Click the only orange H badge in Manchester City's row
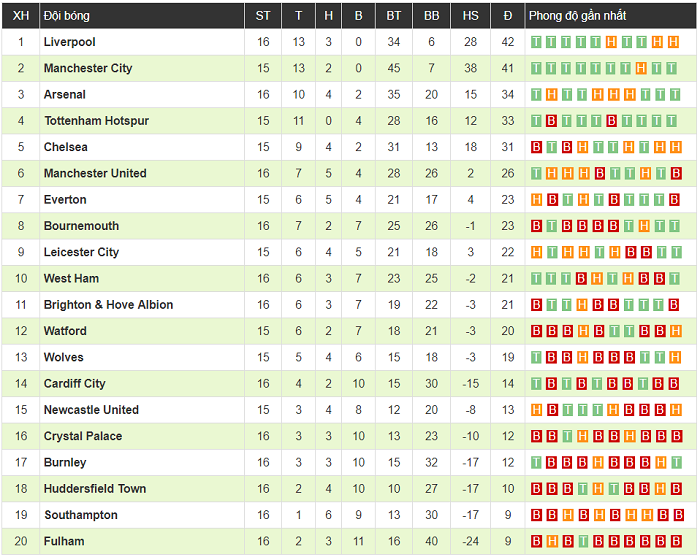Viewport: 700px width, 557px height. (642, 68)
